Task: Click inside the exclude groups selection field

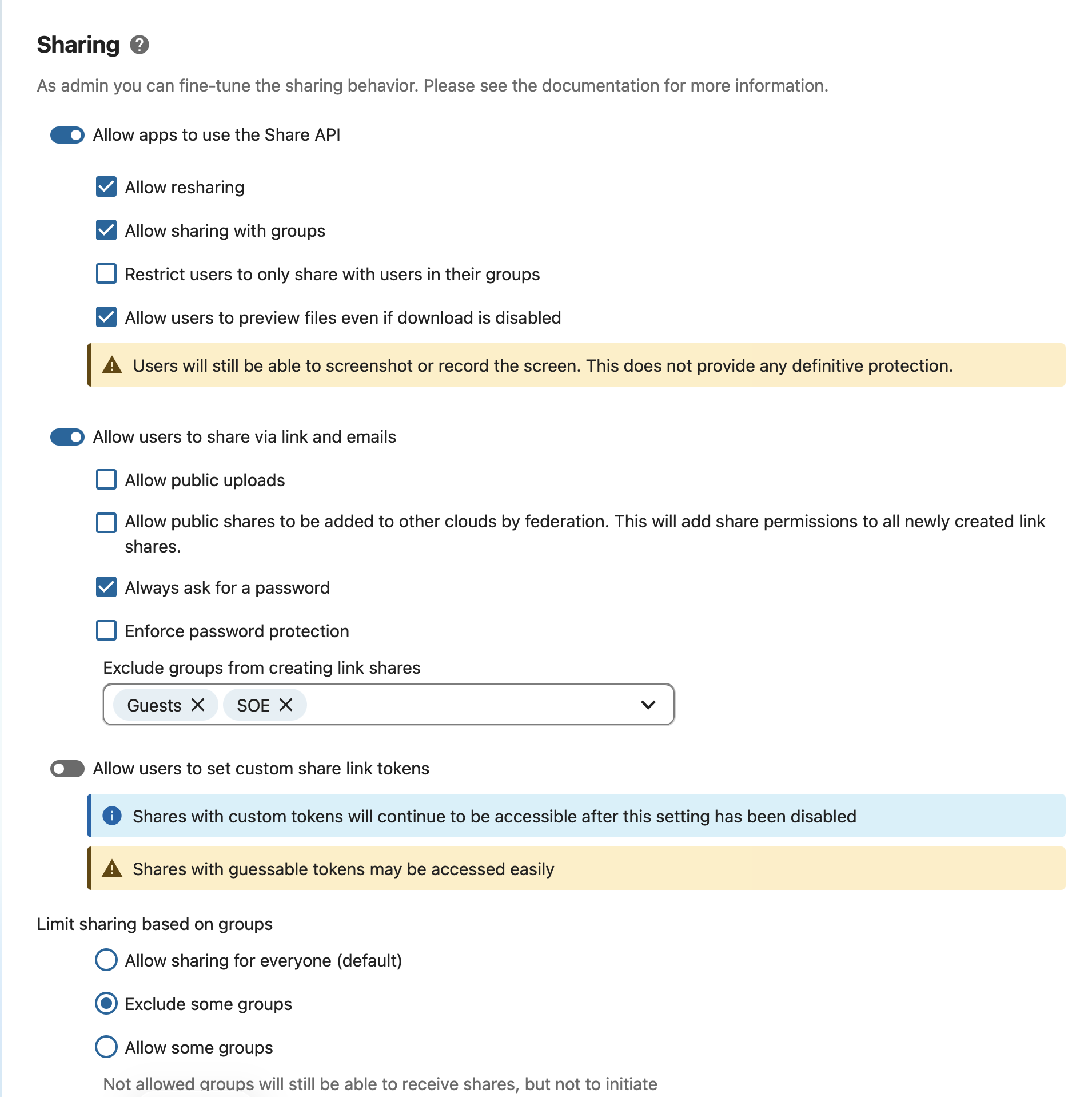Action: click(x=389, y=705)
